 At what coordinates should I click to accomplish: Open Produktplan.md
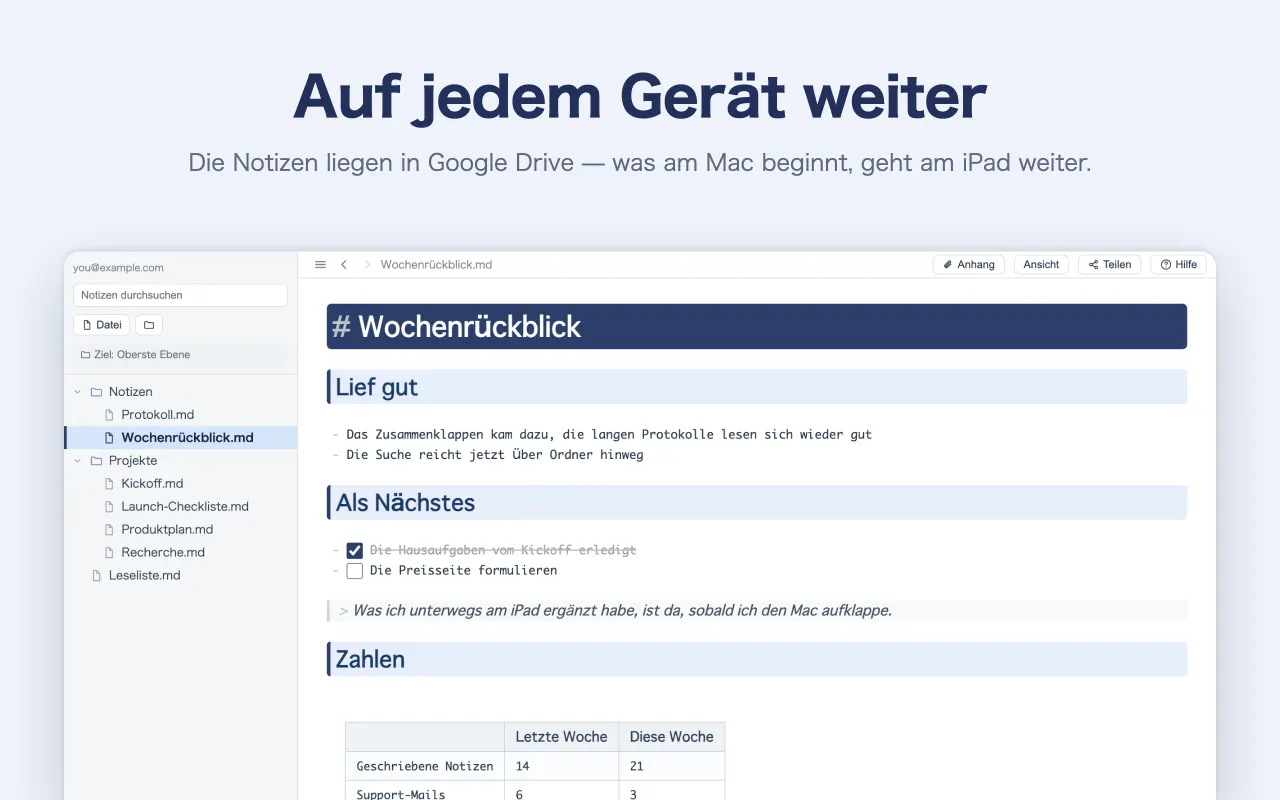(181, 530)
